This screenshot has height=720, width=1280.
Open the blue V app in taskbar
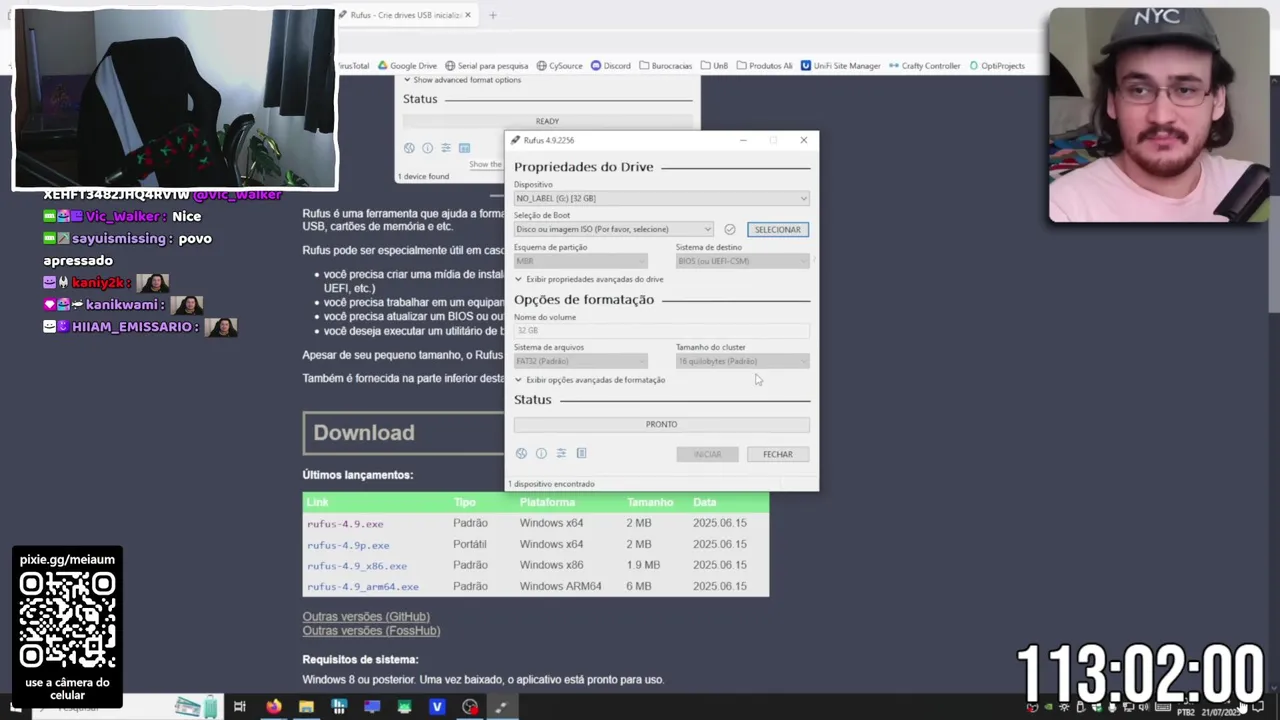(x=437, y=707)
